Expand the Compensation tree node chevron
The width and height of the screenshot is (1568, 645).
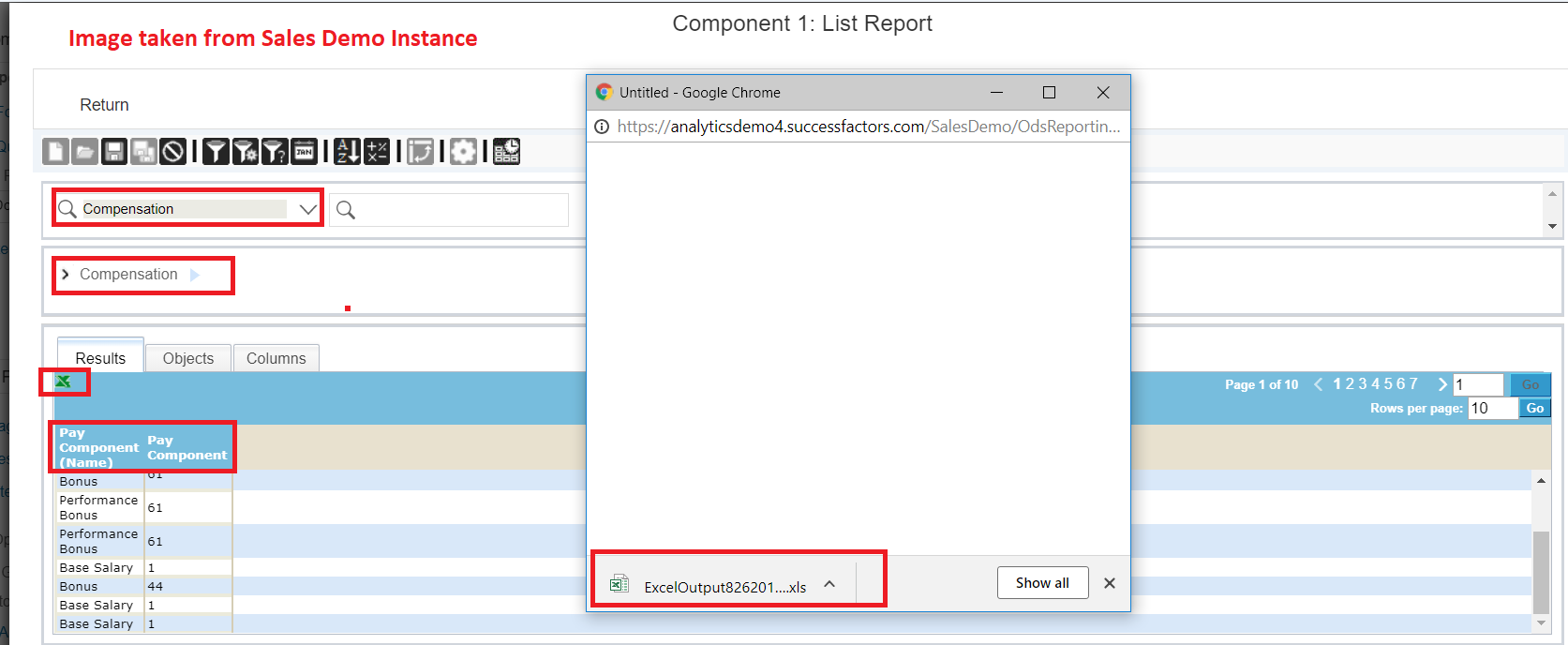pos(65,275)
